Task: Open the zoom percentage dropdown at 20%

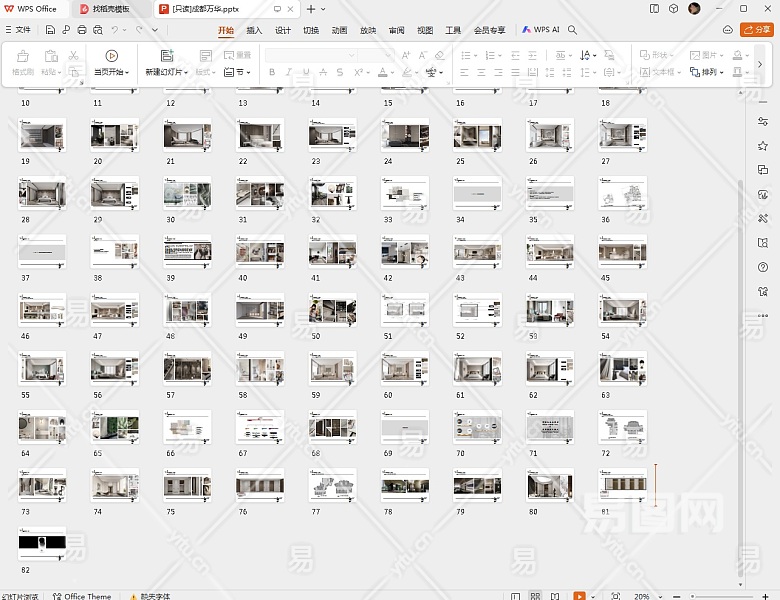Action: pyautogui.click(x=645, y=596)
